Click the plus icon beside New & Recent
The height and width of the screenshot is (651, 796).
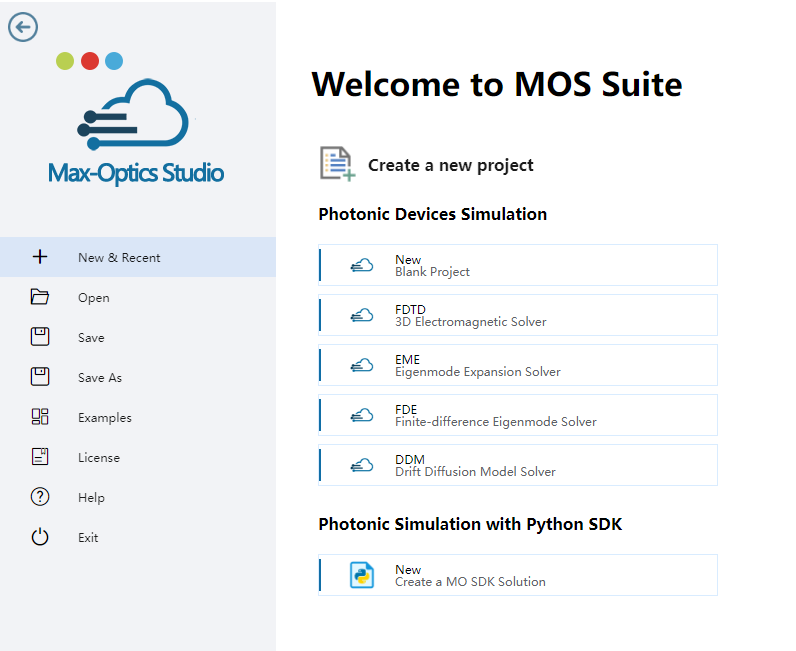40,257
